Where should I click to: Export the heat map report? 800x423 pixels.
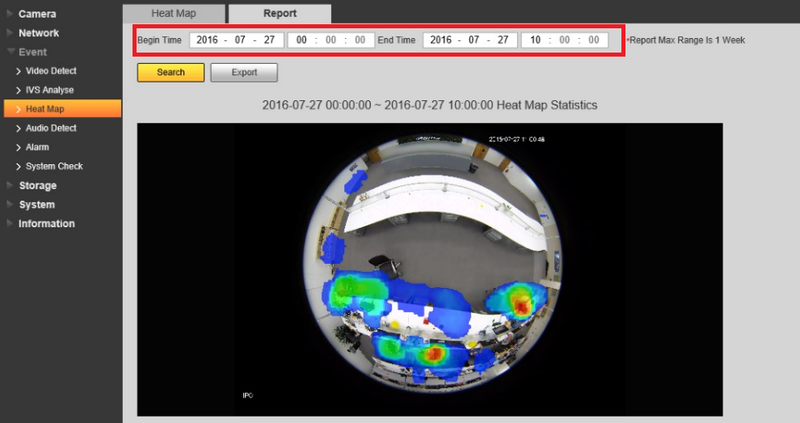(x=244, y=73)
